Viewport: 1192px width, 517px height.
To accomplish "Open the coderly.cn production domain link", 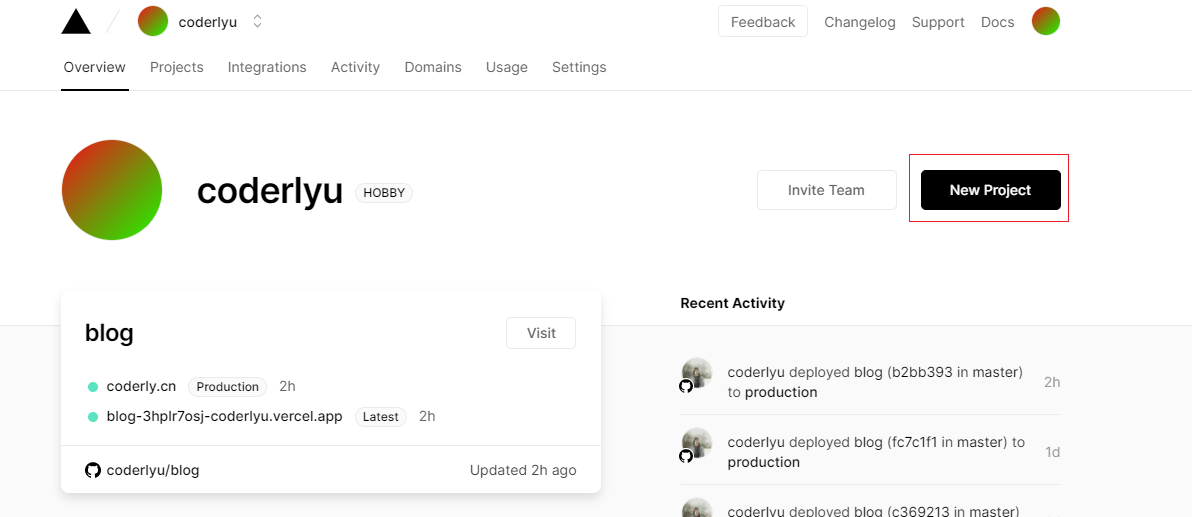I will (141, 386).
